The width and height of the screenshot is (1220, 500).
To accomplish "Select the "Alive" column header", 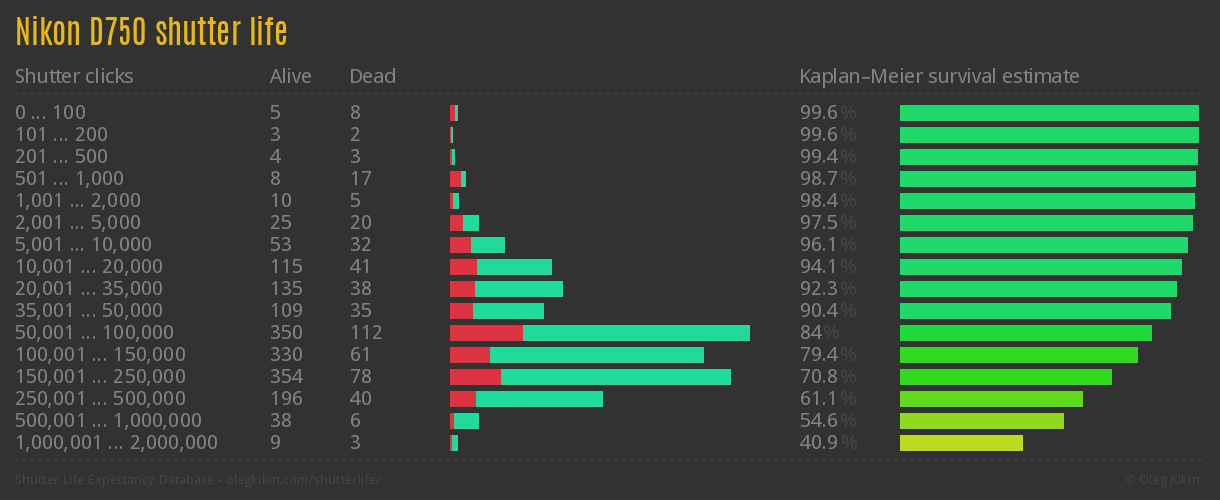I will [290, 76].
